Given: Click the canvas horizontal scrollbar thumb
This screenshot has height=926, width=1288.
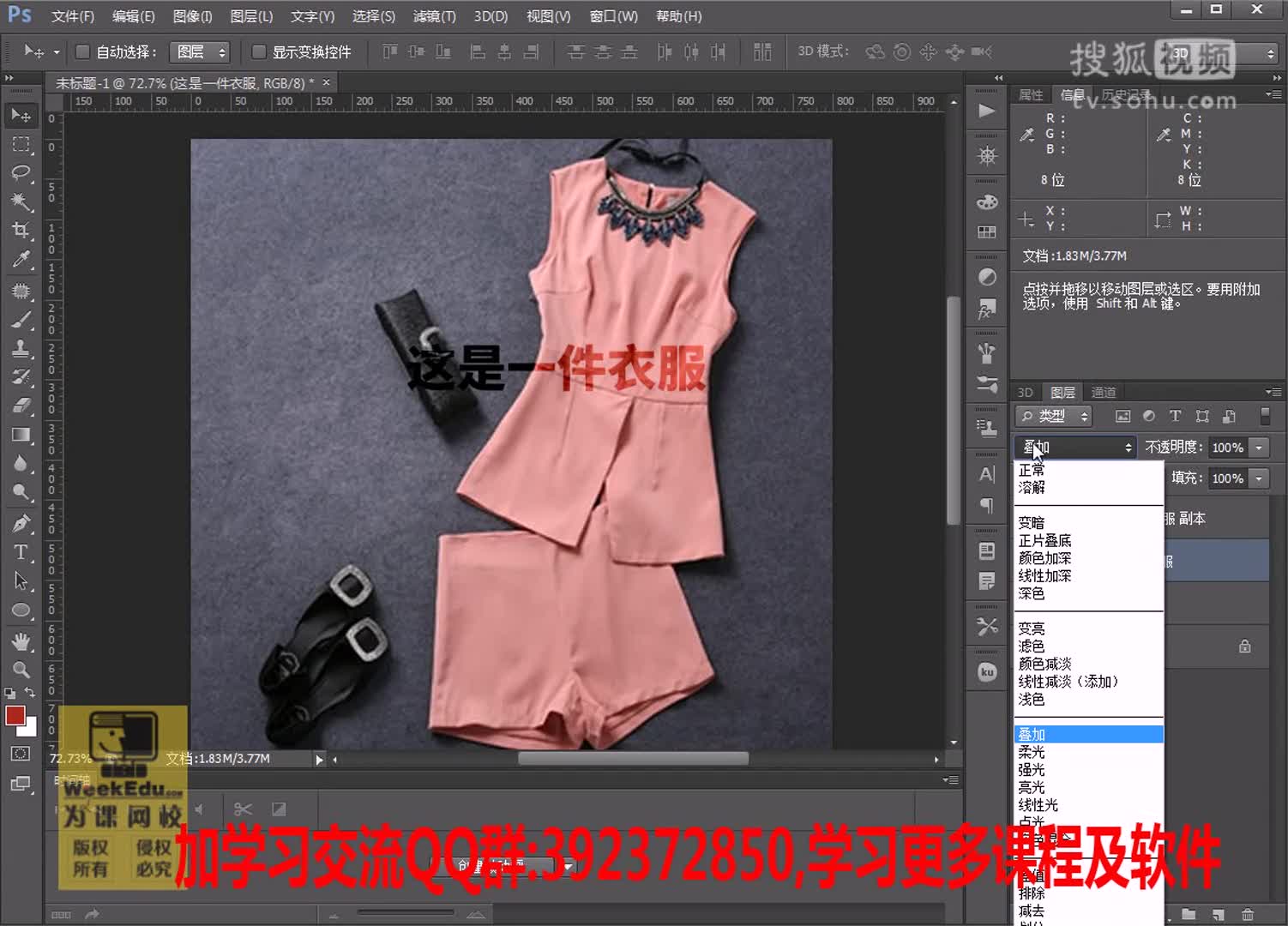Looking at the screenshot, I should tap(633, 759).
